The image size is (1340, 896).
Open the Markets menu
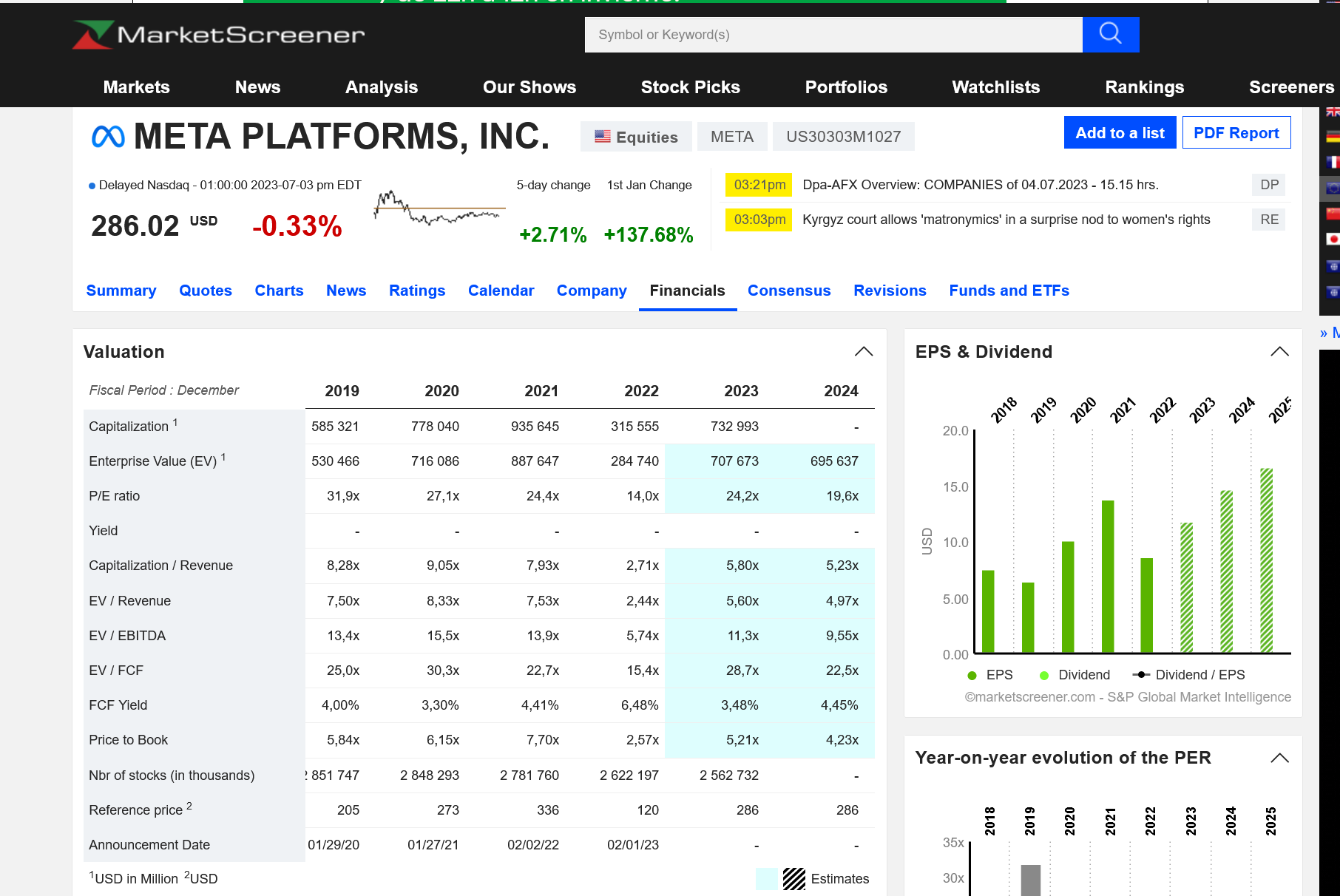coord(137,87)
